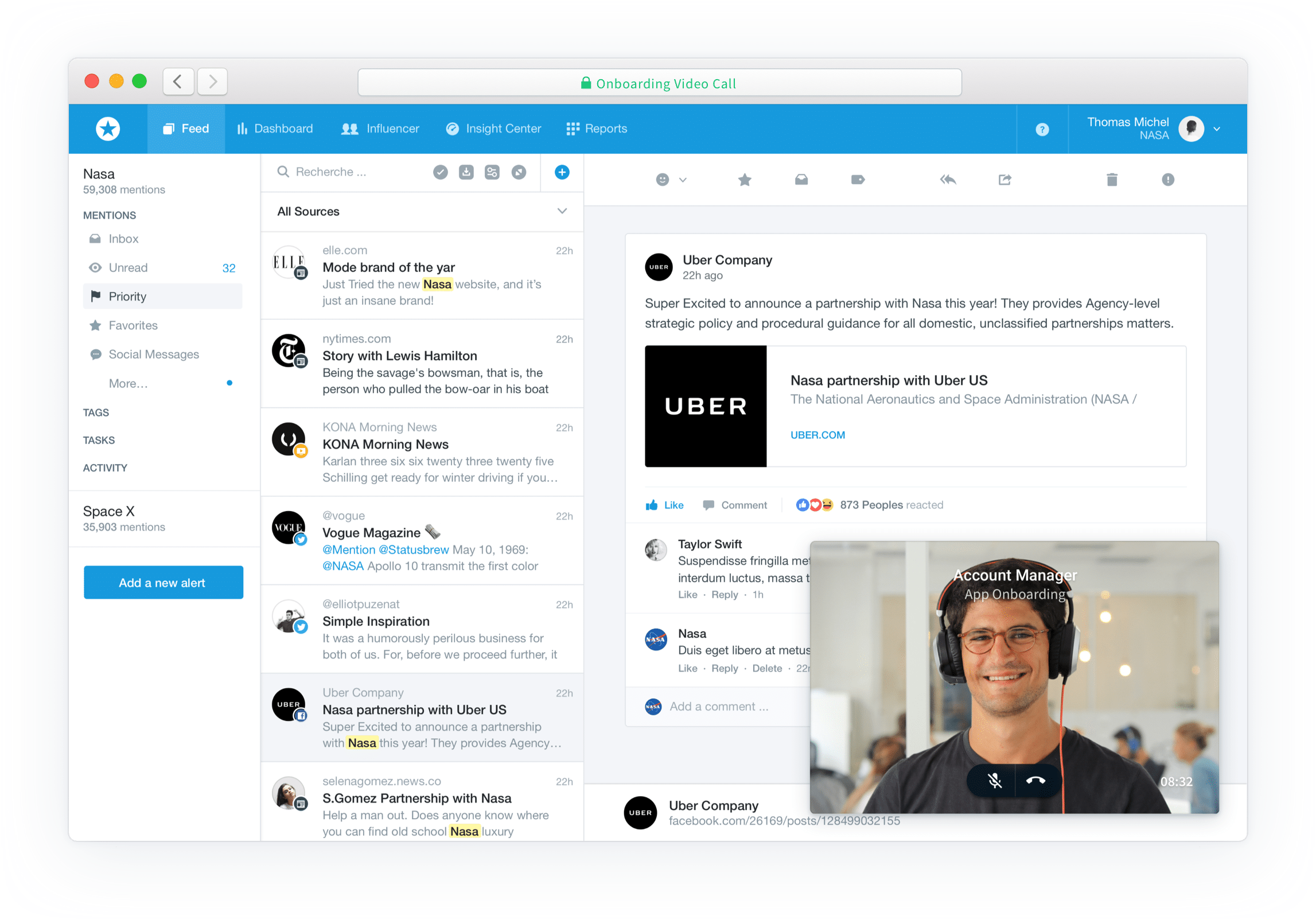Share the post via the share icon
This screenshot has height=920, width=1316.
[1004, 180]
